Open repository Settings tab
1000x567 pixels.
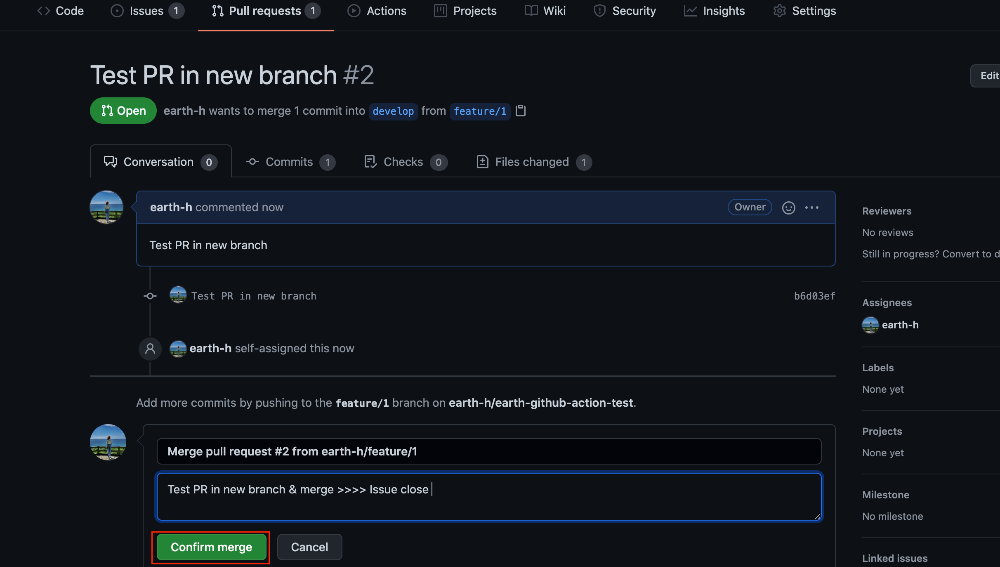coord(804,11)
